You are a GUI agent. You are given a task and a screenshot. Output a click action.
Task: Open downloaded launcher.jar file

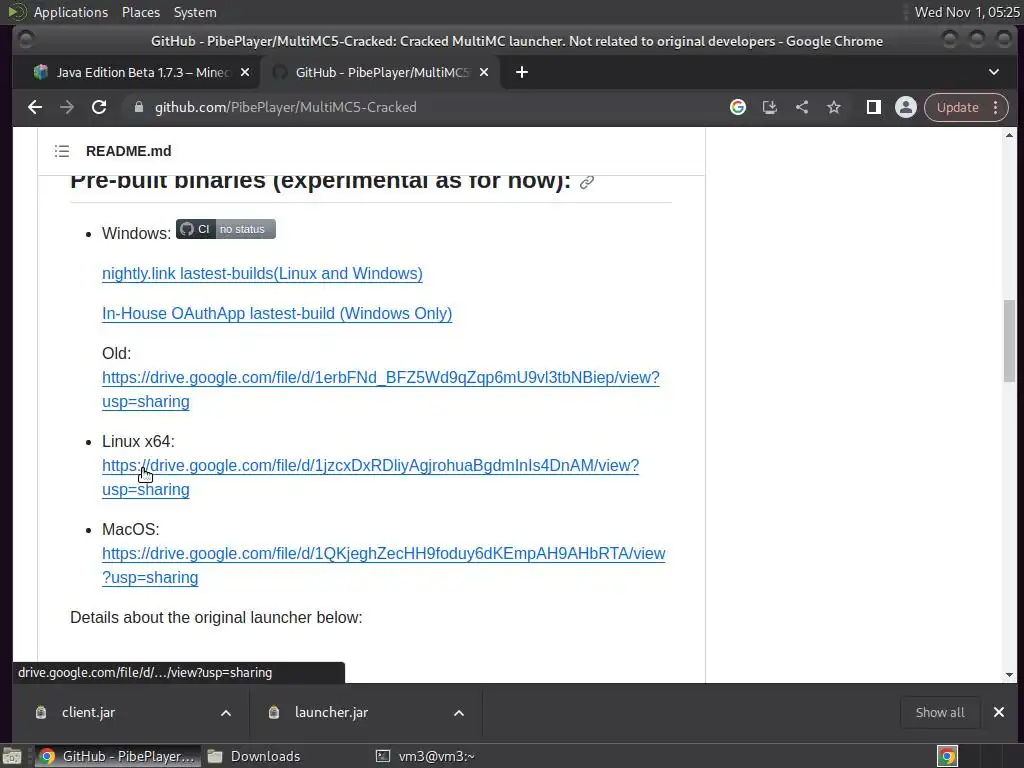[331, 712]
